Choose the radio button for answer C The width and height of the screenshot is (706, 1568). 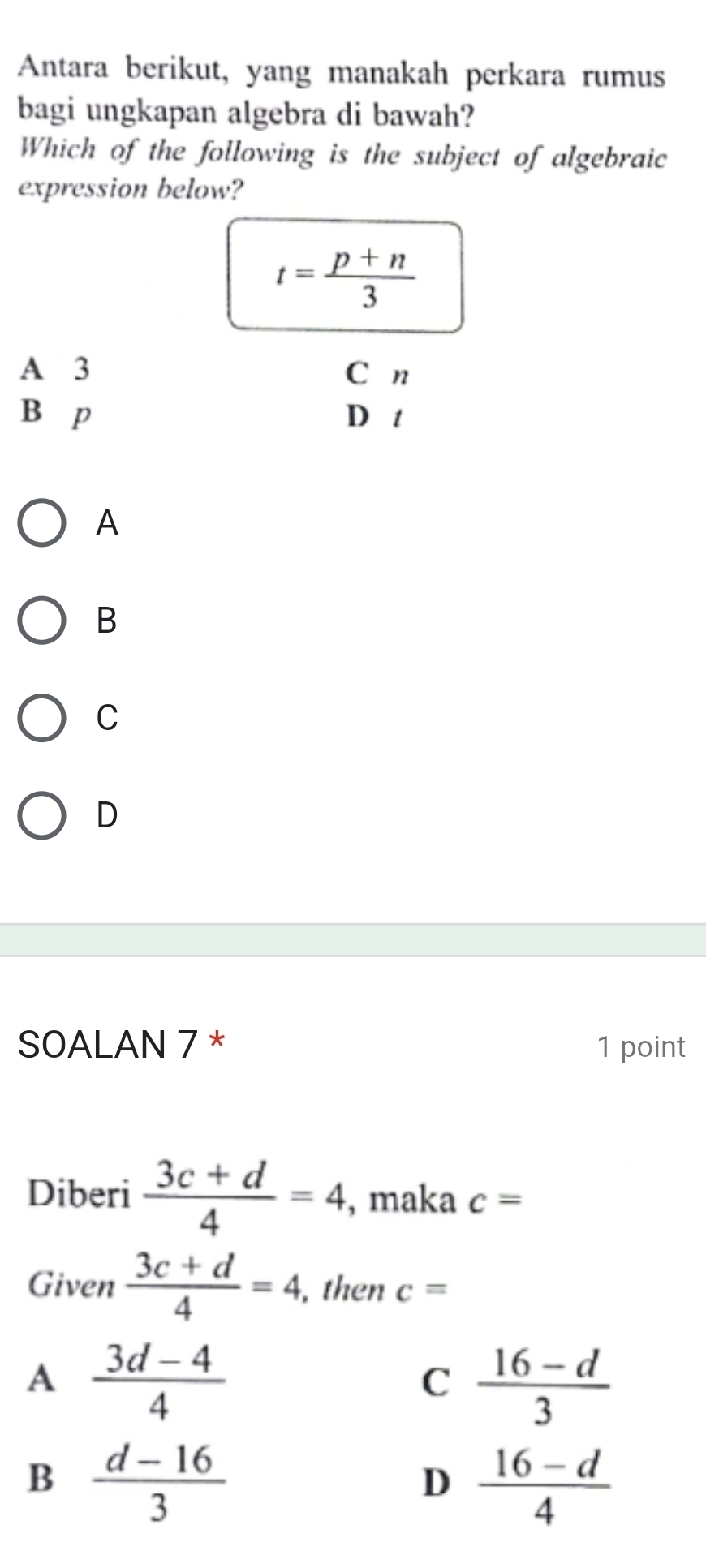pos(41,718)
